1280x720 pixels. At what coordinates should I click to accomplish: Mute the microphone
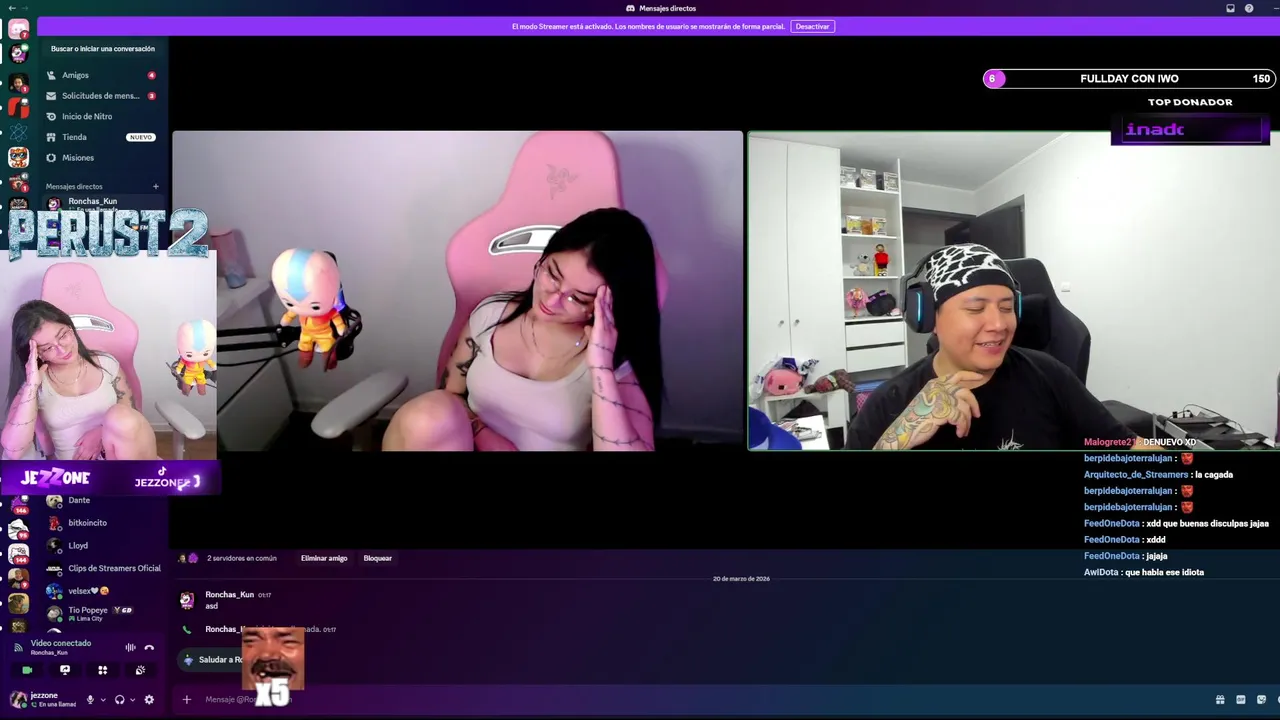pyautogui.click(x=90, y=700)
